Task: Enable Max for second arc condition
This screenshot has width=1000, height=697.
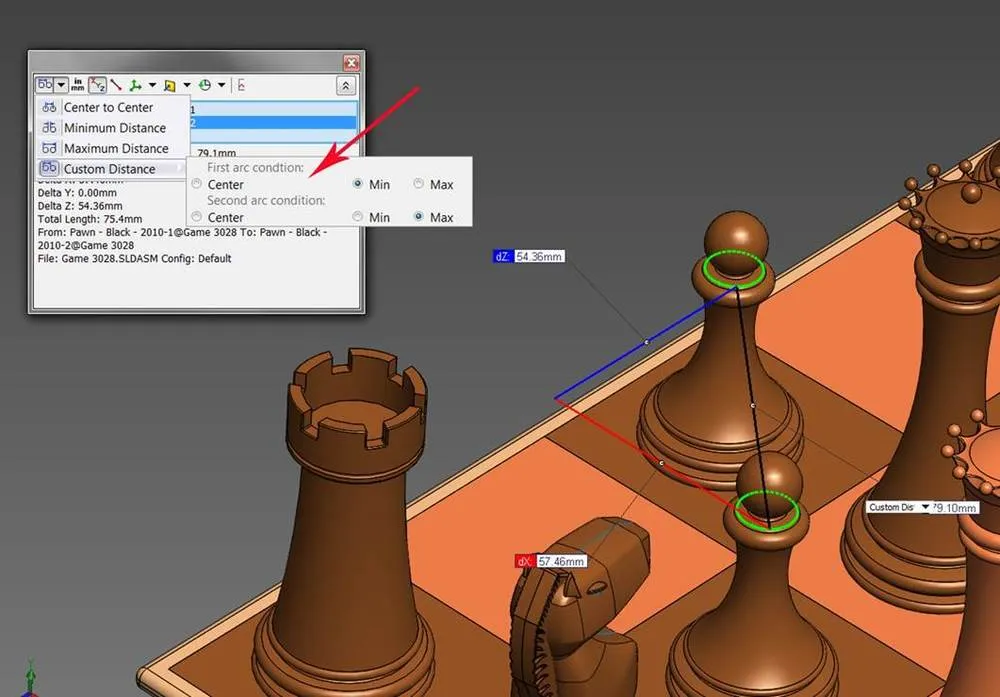Action: [x=417, y=217]
